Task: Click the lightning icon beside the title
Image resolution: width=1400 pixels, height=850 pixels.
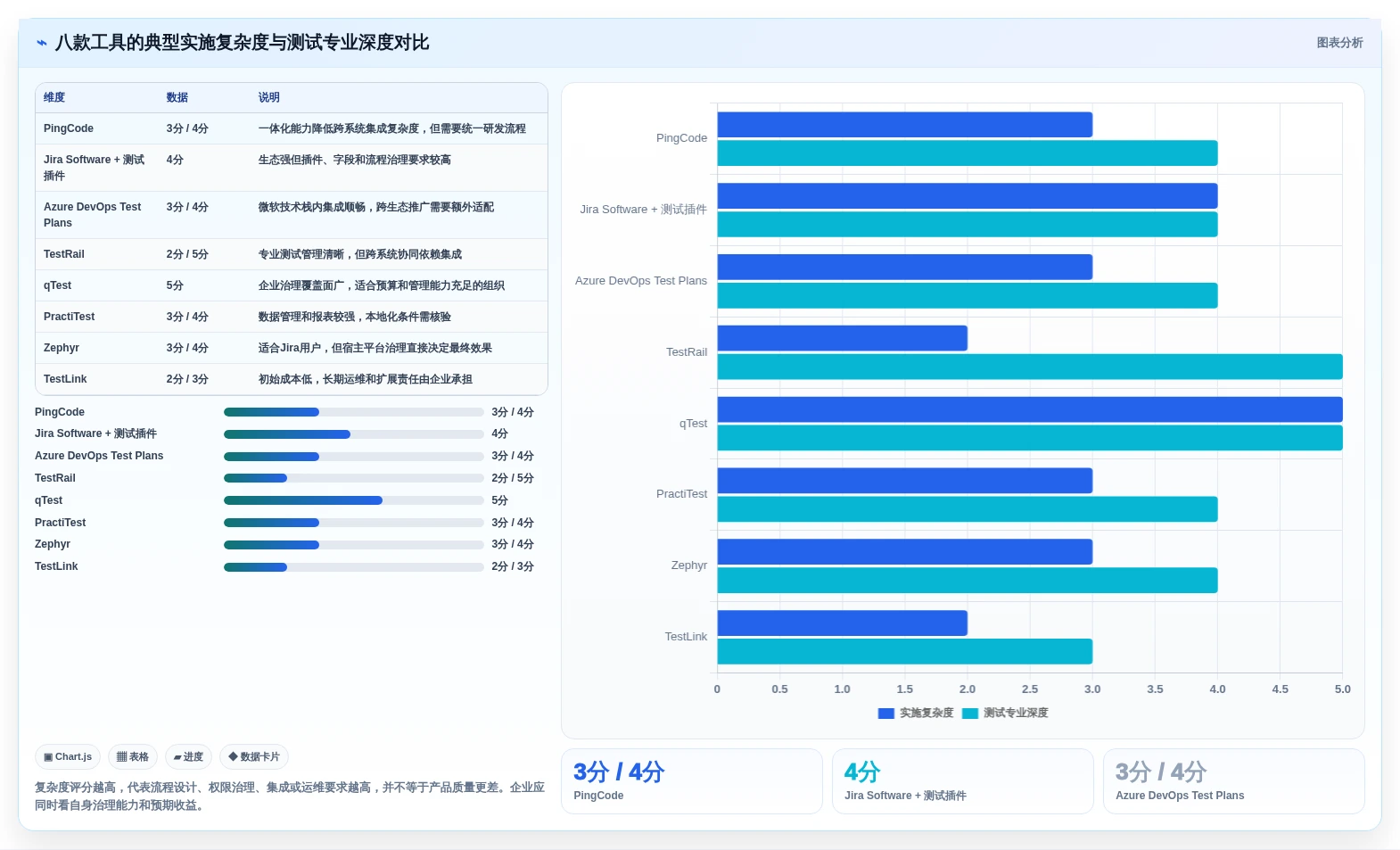Action: click(x=42, y=43)
